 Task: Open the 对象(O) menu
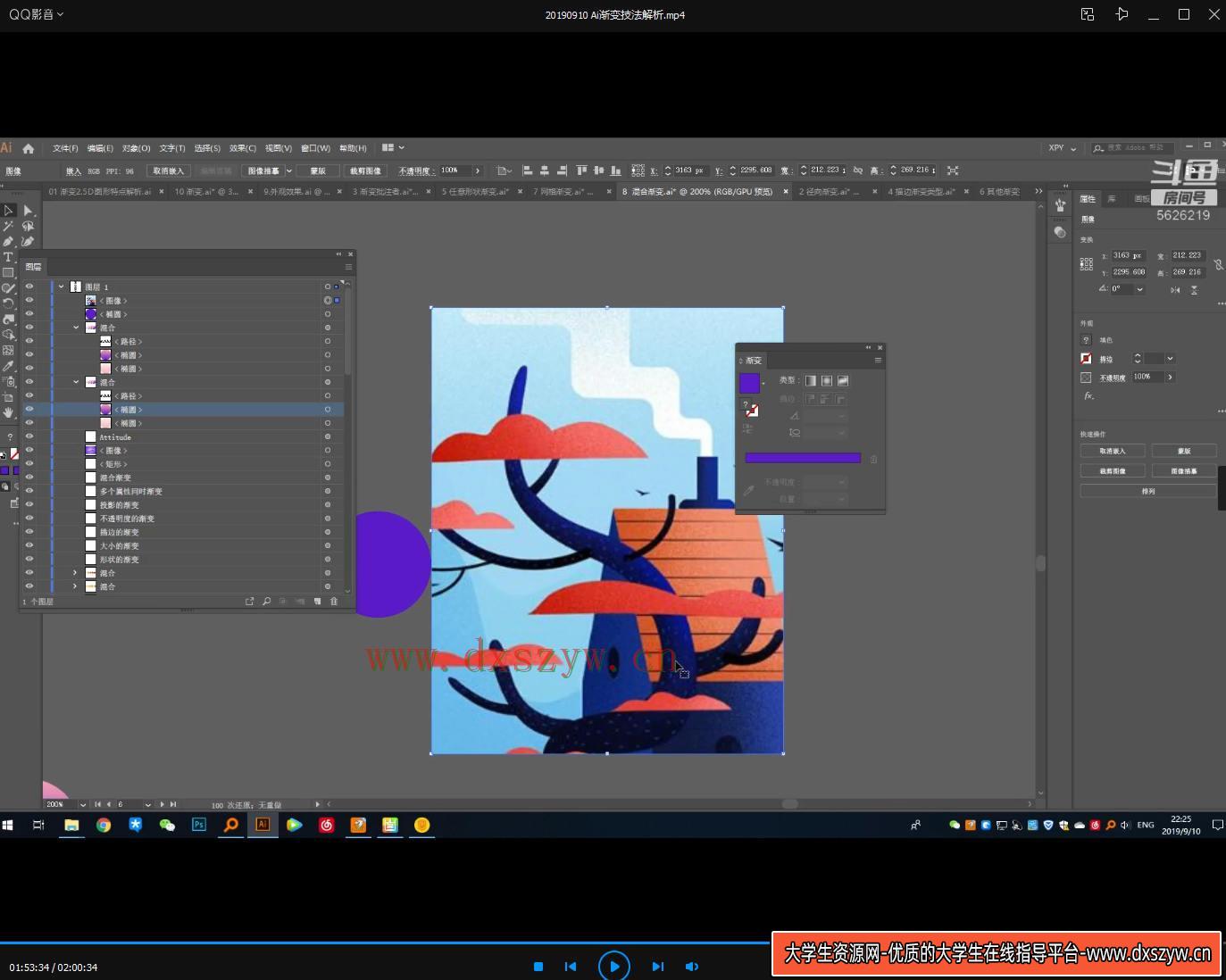tap(137, 148)
